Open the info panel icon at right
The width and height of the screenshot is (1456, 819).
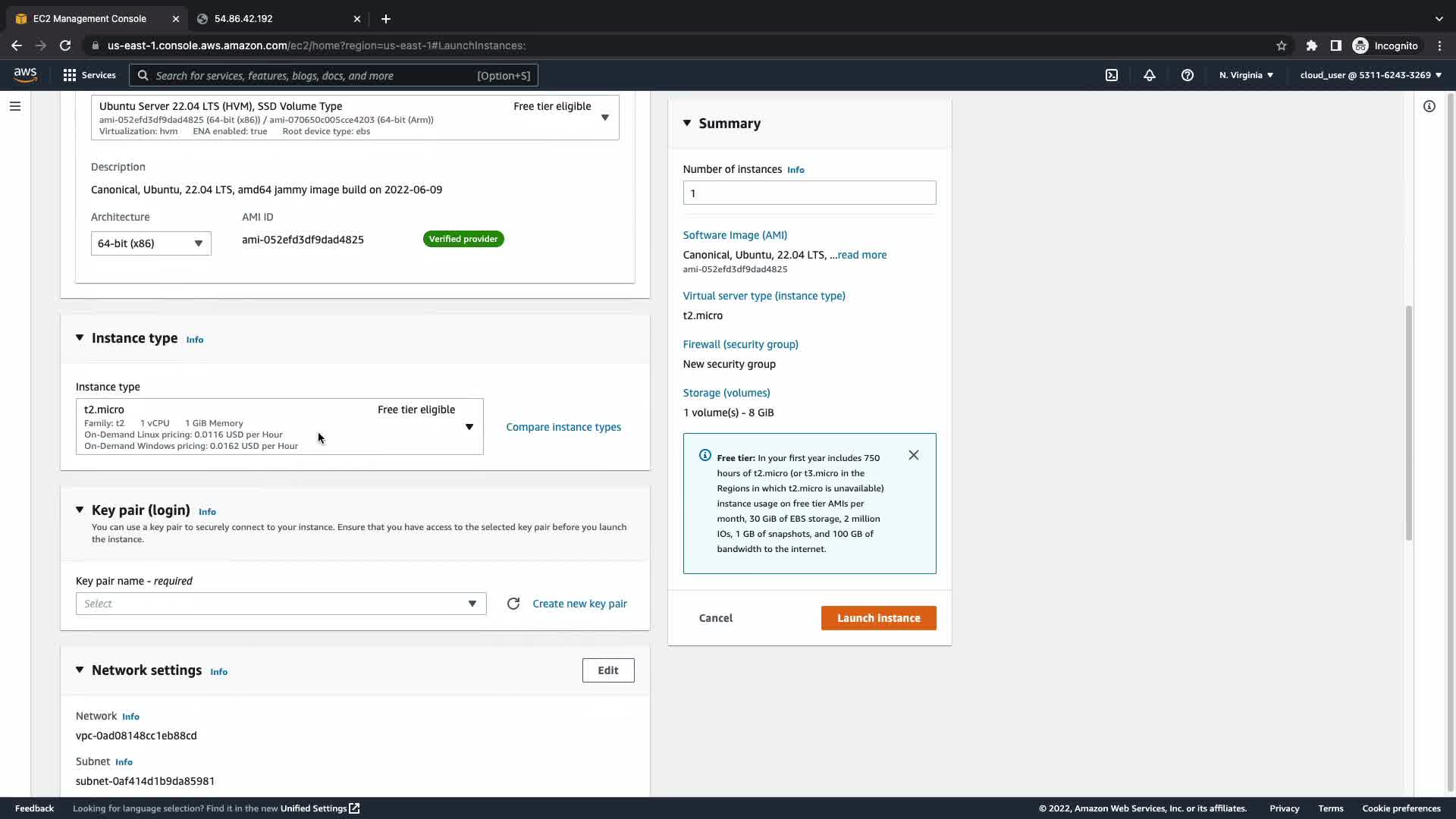coord(1429,106)
